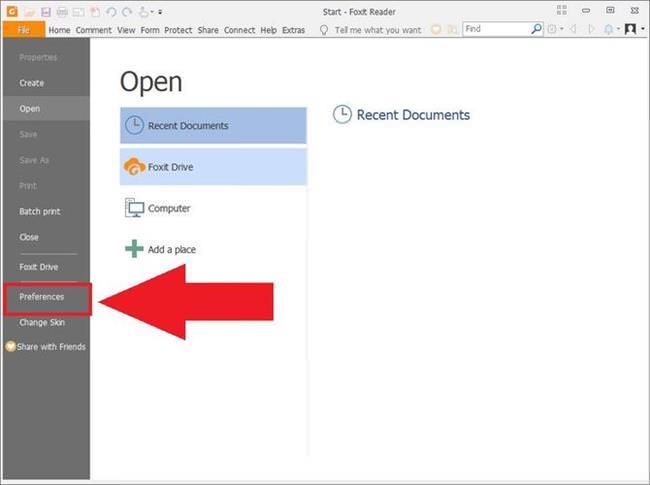Click the orange Foxit Drive cloud icon
The height and width of the screenshot is (485, 650).
coord(134,167)
